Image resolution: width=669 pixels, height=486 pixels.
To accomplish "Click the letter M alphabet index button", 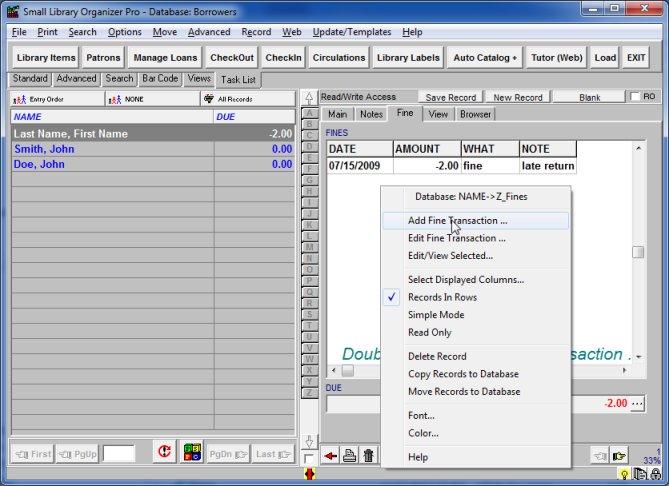I will click(x=310, y=247).
